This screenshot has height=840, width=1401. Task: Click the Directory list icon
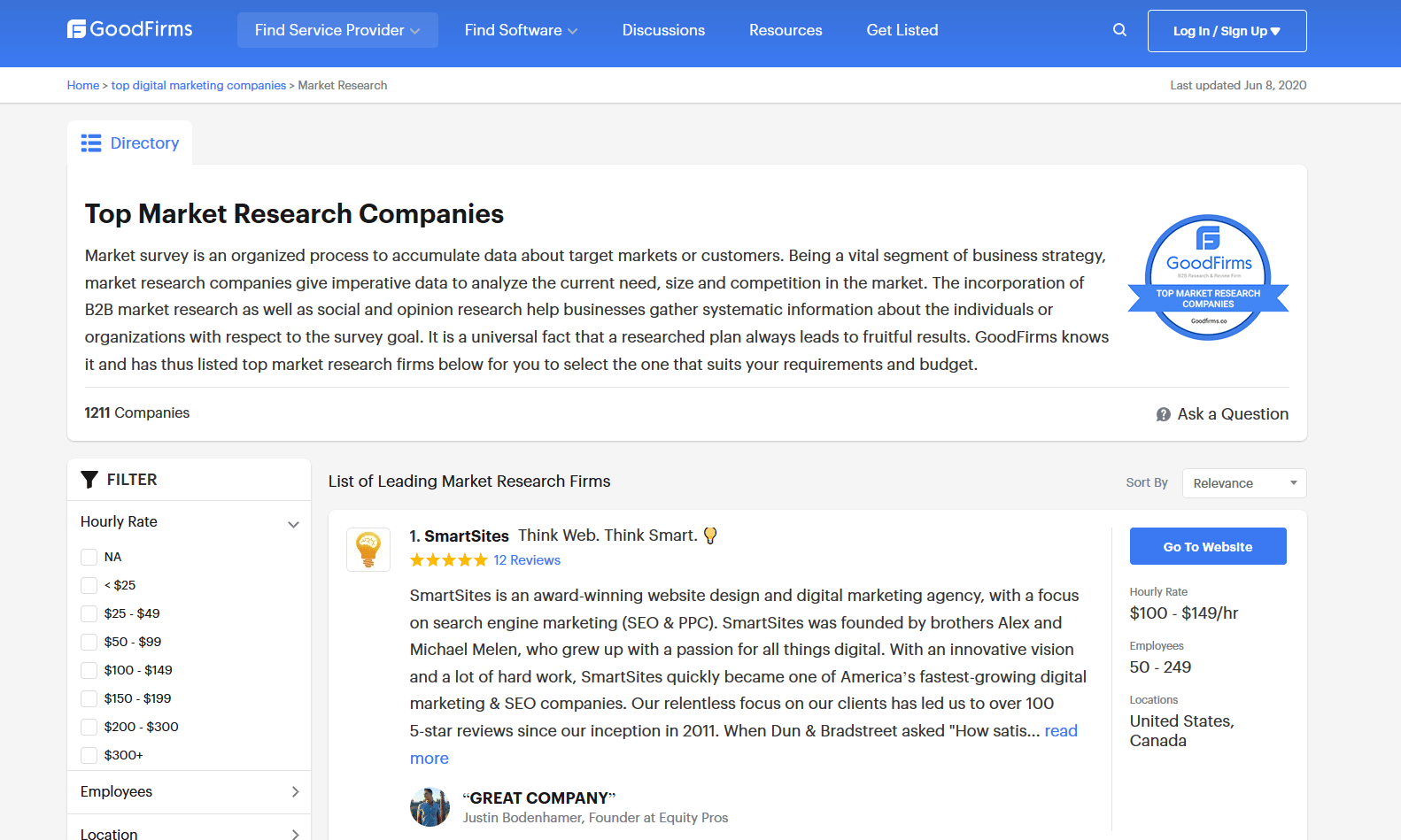point(91,143)
